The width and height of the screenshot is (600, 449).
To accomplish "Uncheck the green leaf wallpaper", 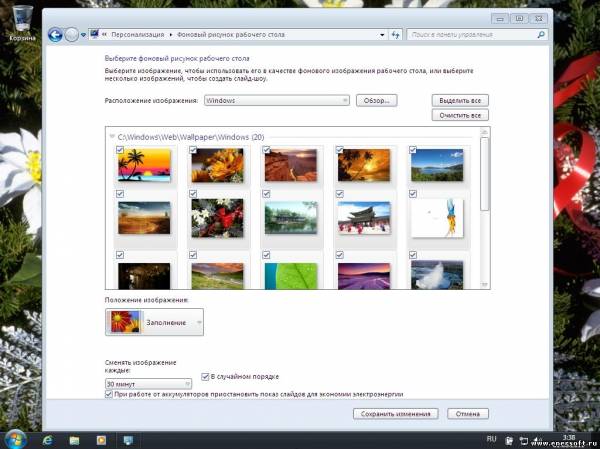I will point(266,255).
